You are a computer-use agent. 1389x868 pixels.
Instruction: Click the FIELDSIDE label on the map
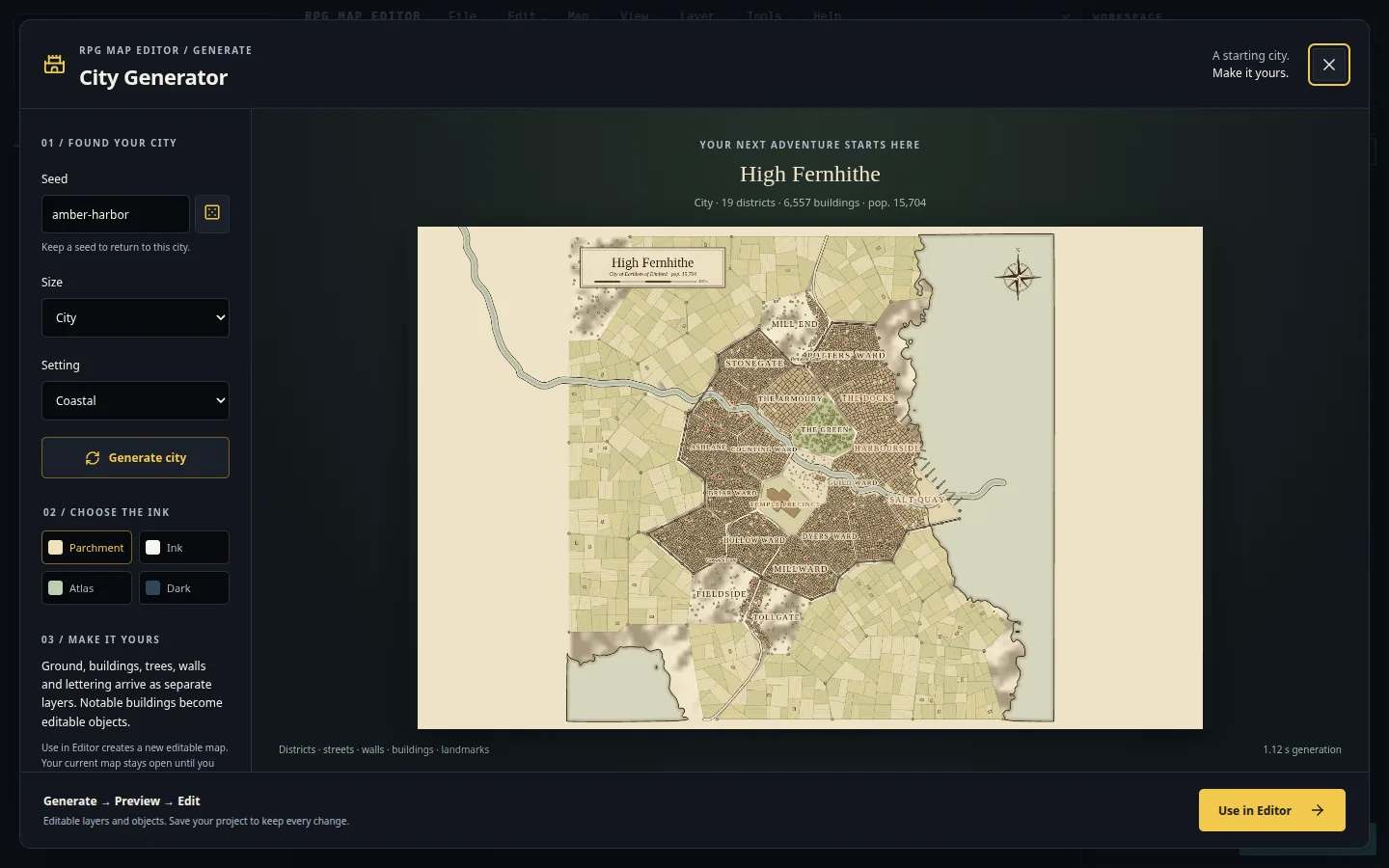[722, 594]
